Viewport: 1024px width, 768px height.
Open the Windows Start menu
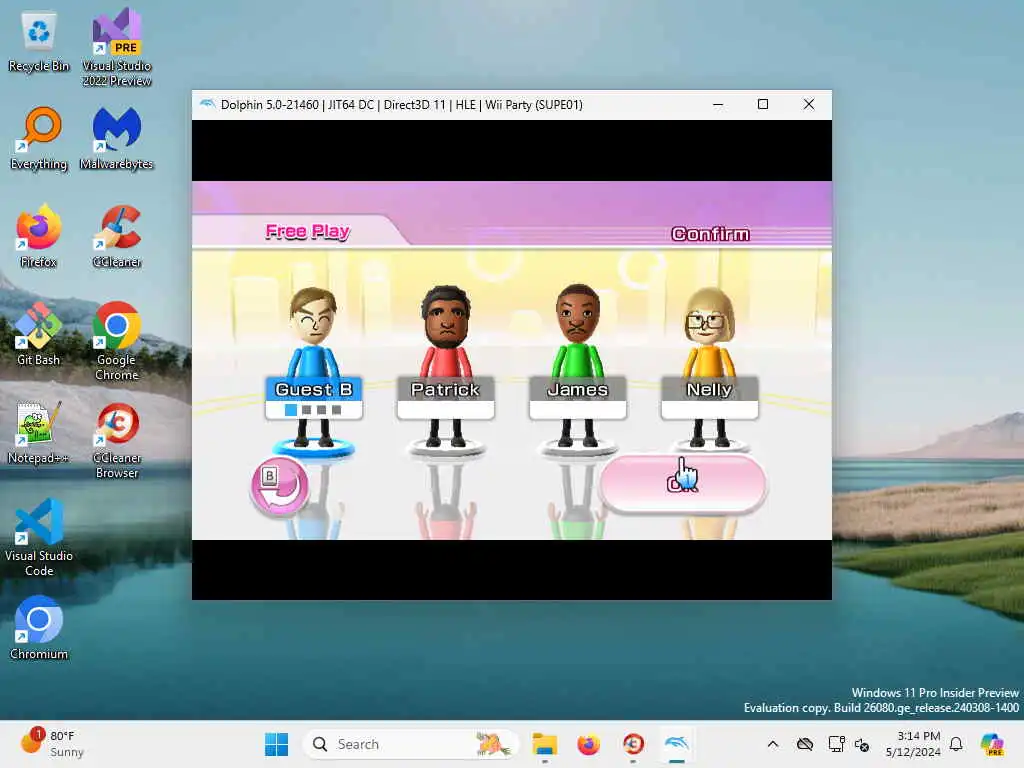(277, 744)
